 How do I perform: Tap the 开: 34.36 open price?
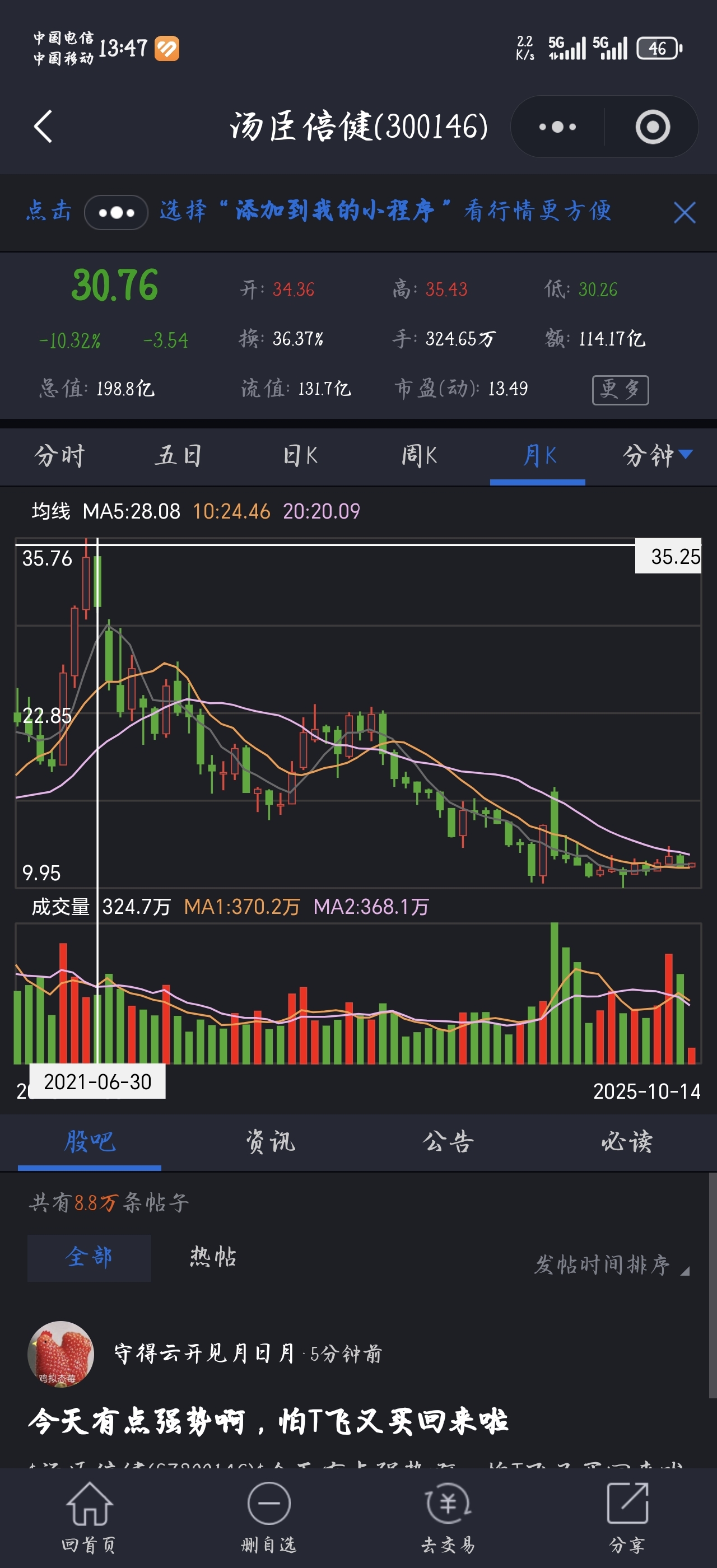coord(277,289)
